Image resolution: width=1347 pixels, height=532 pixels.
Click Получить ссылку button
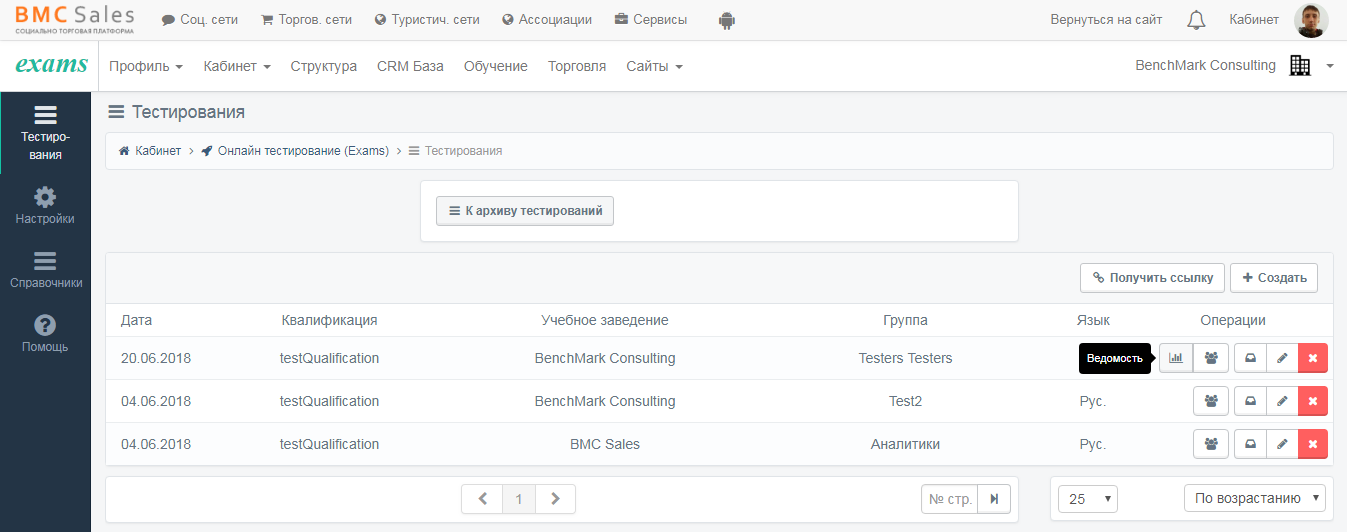pos(1152,278)
